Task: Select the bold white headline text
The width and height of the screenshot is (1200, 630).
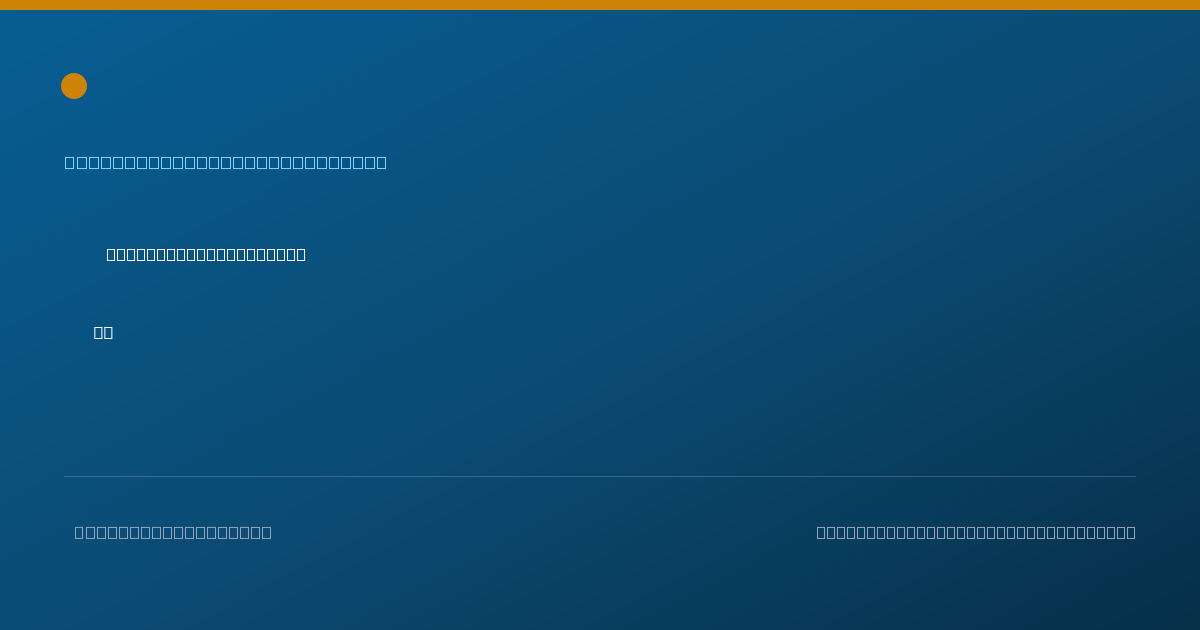Action: [206, 254]
